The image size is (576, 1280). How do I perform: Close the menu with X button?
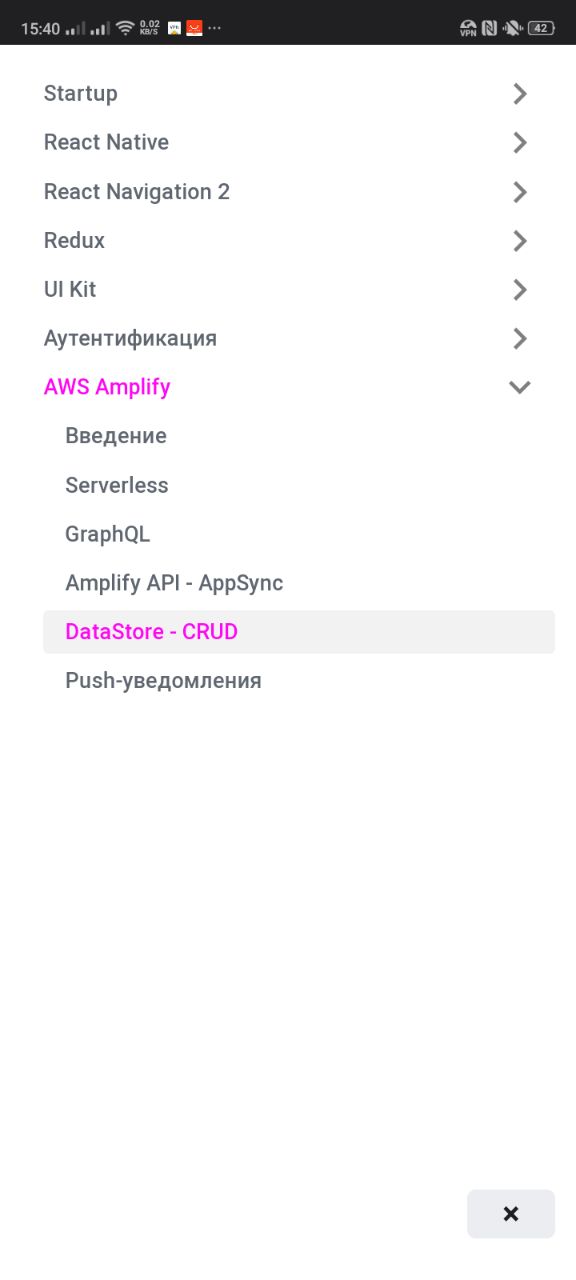[511, 1214]
